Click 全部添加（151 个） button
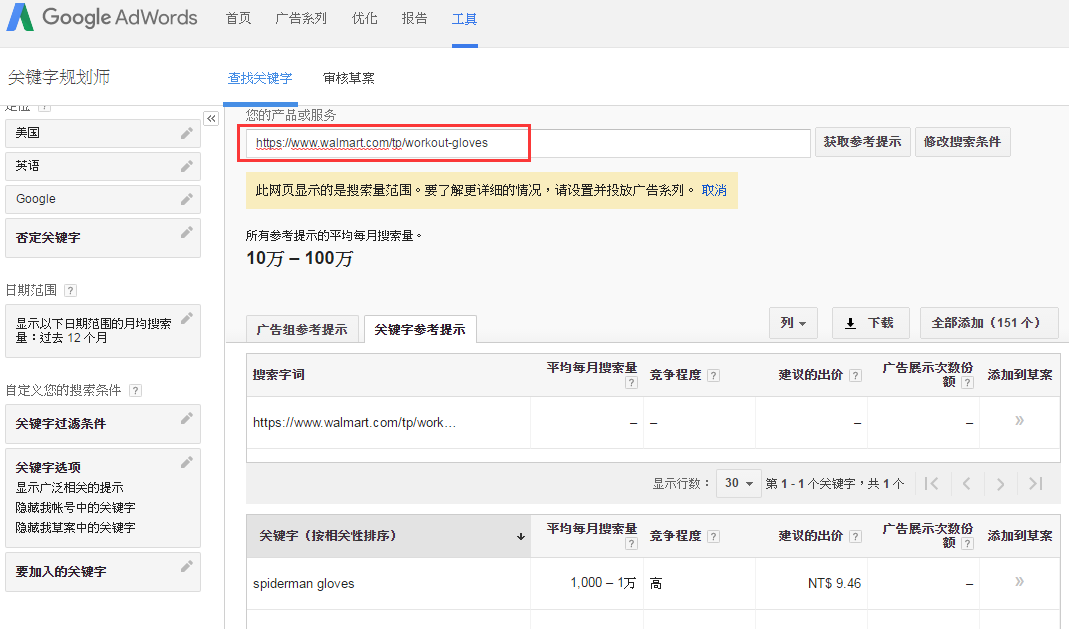The height and width of the screenshot is (629, 1069). tap(989, 323)
